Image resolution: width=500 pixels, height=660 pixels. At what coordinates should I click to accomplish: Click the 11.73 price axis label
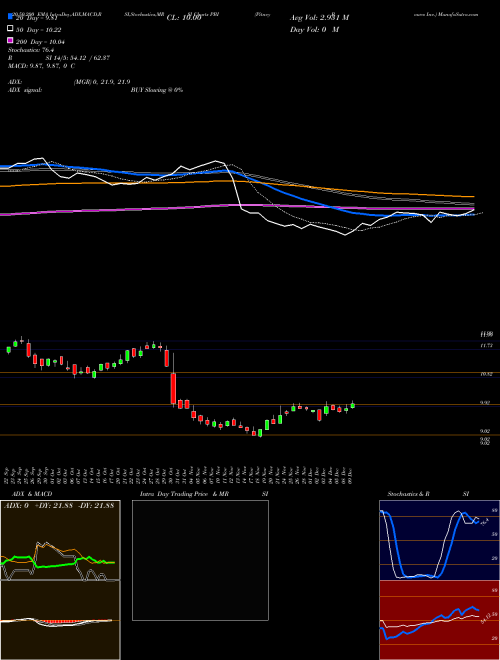click(487, 345)
